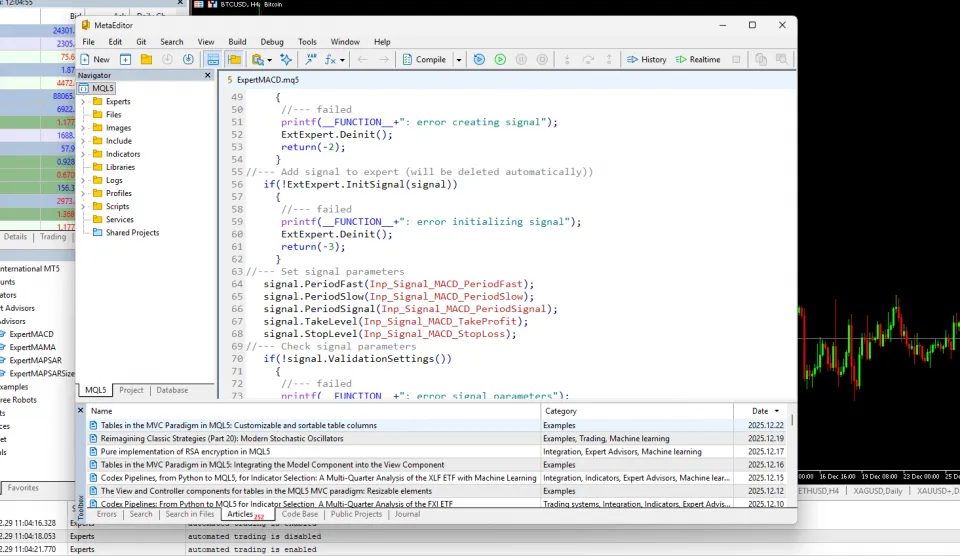Open the Compile button dropdown arrow
This screenshot has width=960, height=556.
click(459, 60)
